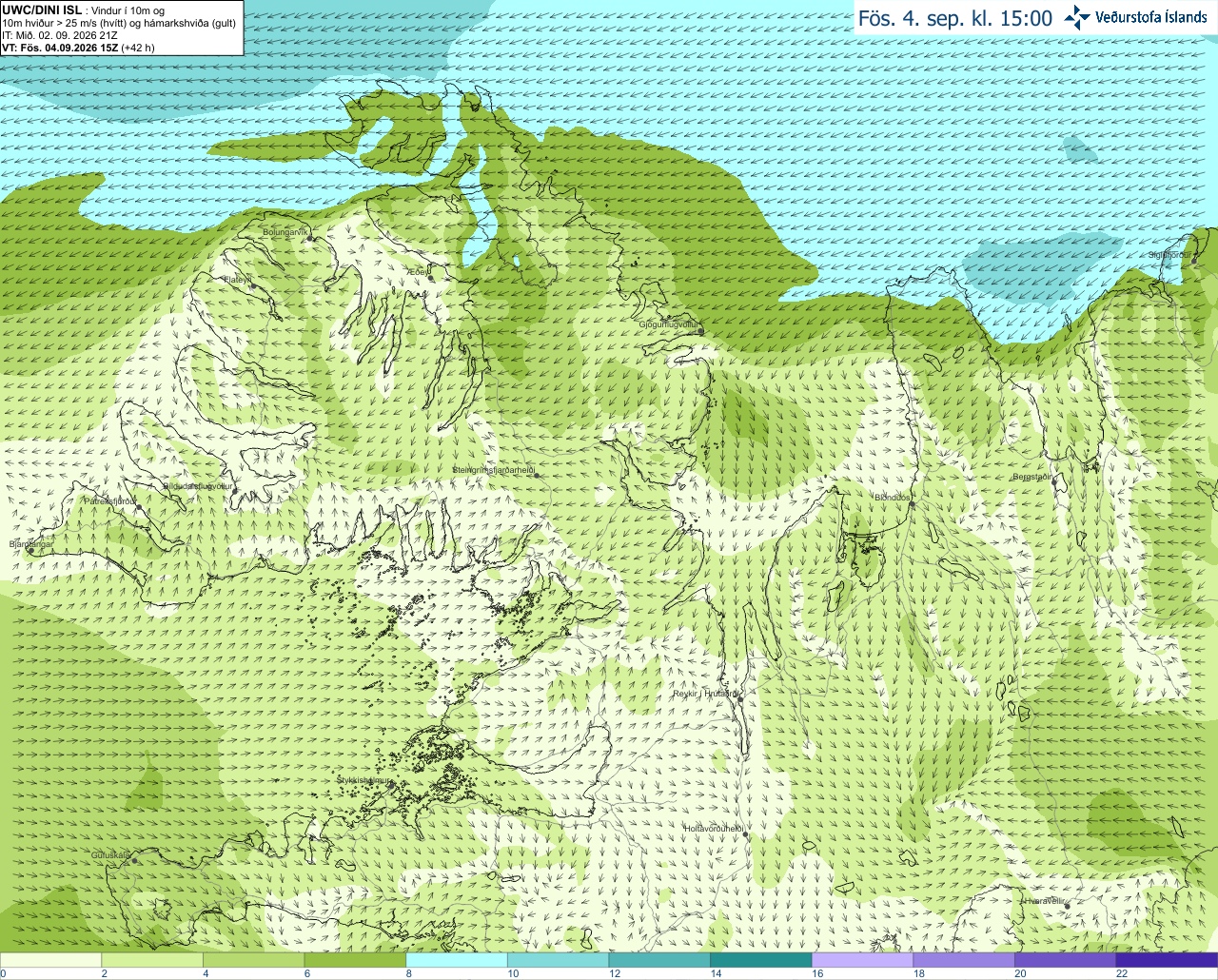Click the Holtavörðuheiði station marker

coord(745,835)
